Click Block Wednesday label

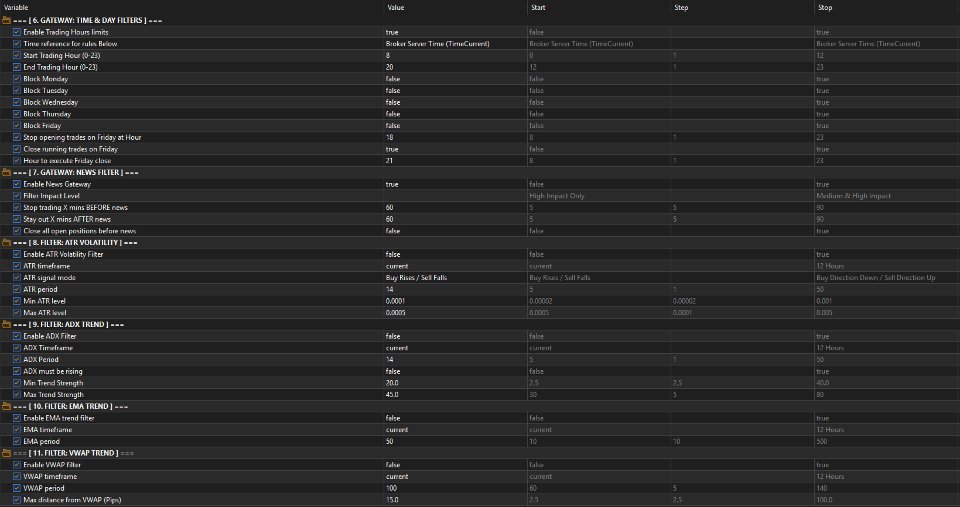pyautogui.click(x=50, y=102)
